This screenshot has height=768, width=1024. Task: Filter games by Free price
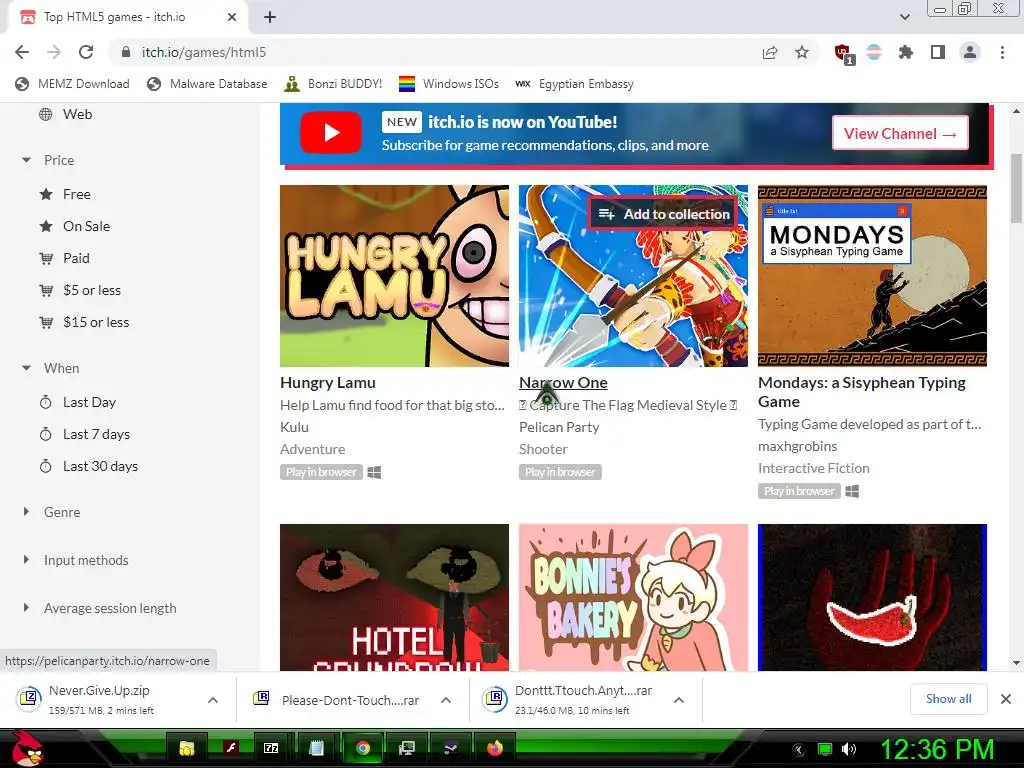coord(65,194)
